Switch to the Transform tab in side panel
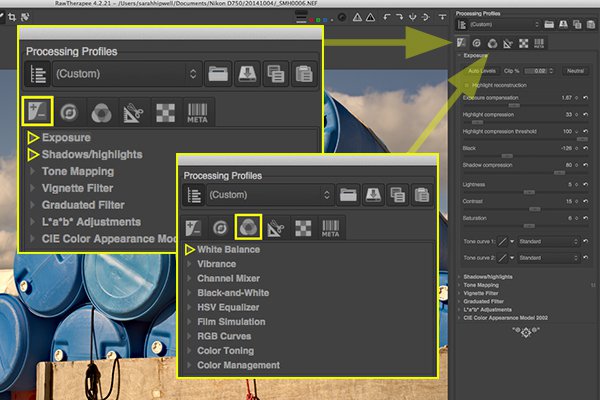 [x=508, y=43]
